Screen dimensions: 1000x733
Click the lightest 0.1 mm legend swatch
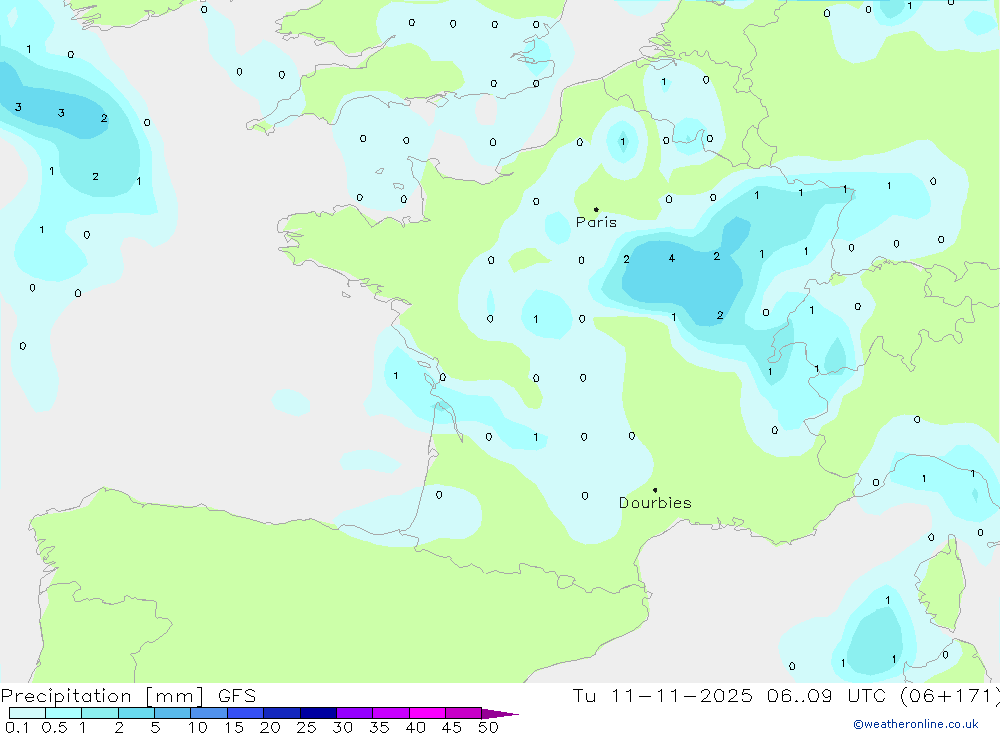coord(27,713)
